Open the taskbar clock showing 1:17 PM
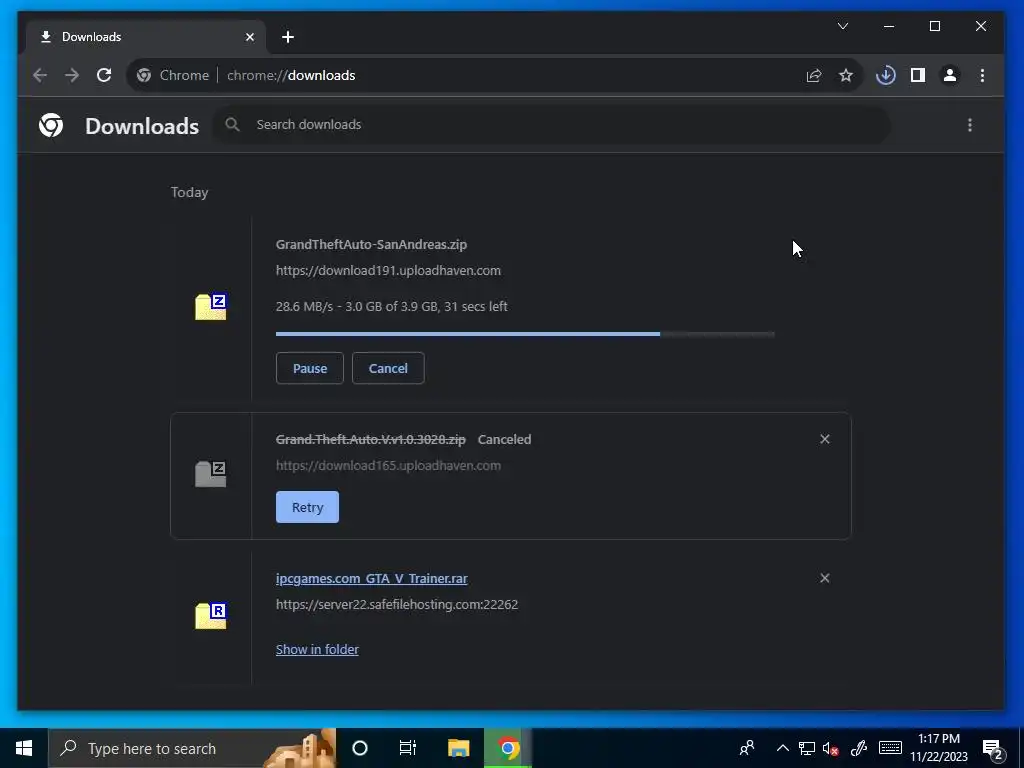 (939, 748)
